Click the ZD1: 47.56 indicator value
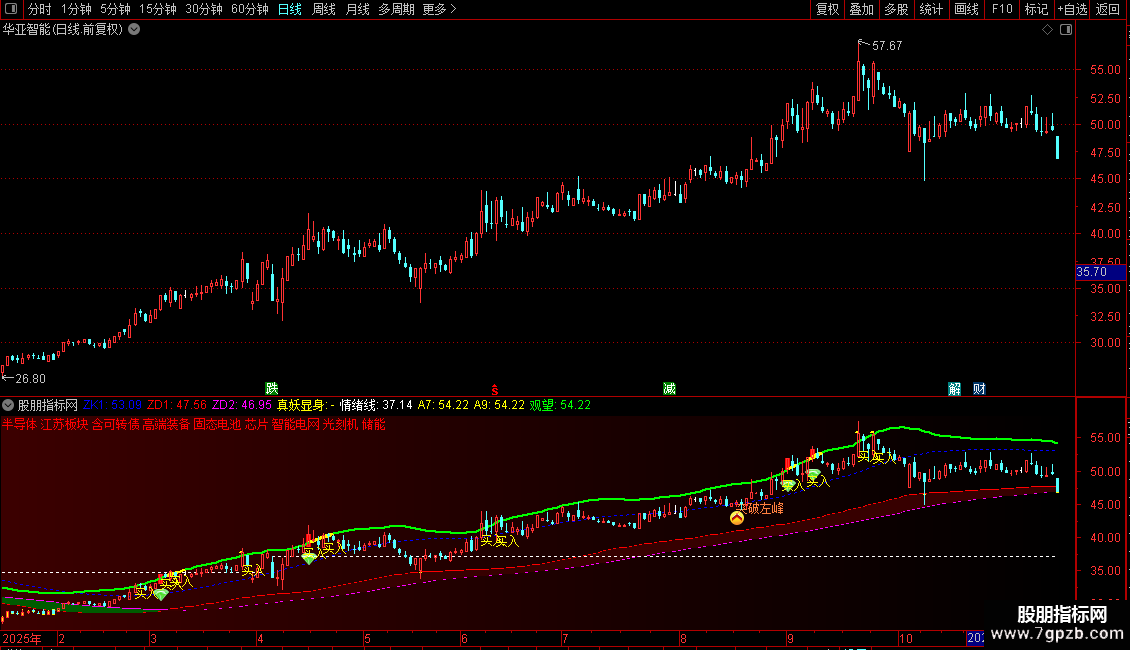Image resolution: width=1130 pixels, height=650 pixels. tap(177, 405)
